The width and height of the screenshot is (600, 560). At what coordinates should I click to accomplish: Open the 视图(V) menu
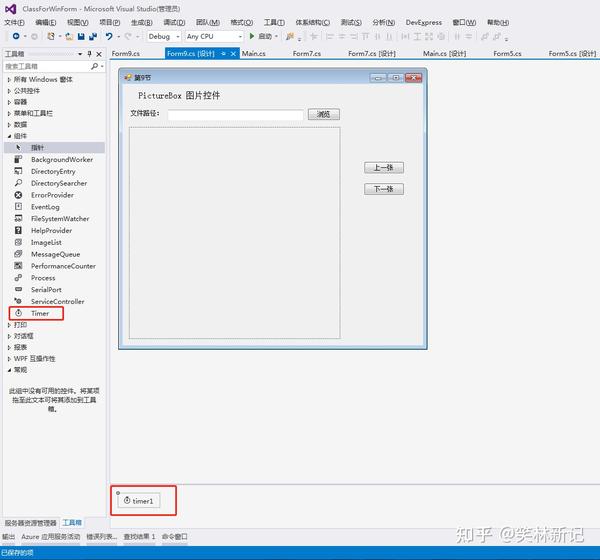(77, 23)
